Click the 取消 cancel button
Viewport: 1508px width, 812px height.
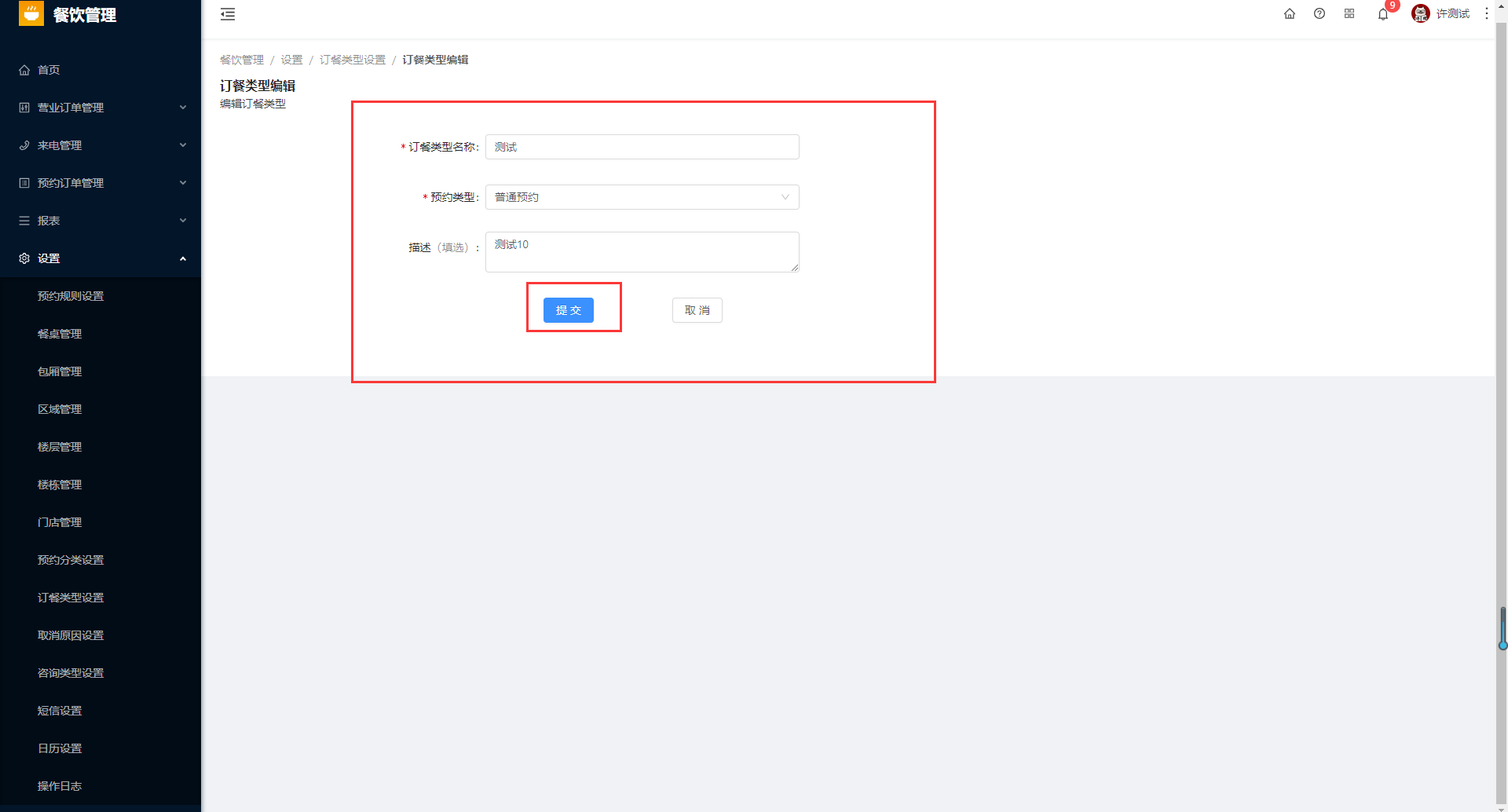click(697, 310)
